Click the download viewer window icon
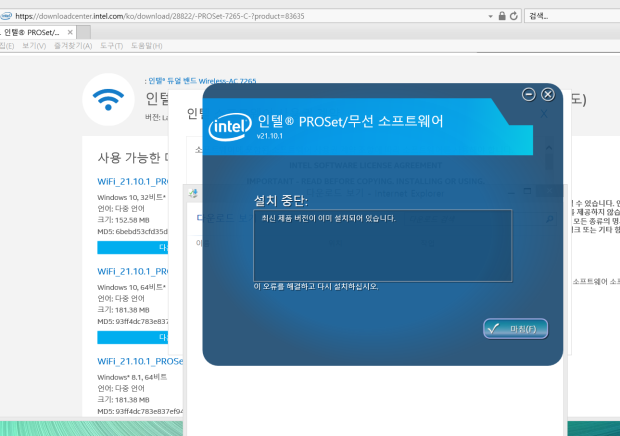 click(x=193, y=193)
